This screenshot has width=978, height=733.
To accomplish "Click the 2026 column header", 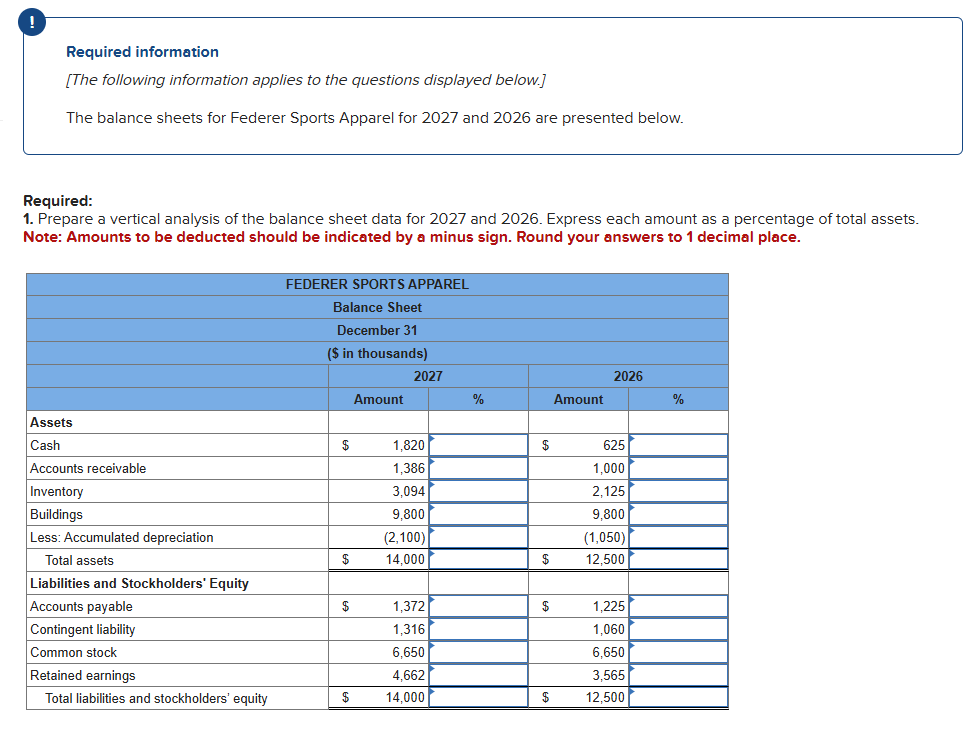I will (x=628, y=376).
